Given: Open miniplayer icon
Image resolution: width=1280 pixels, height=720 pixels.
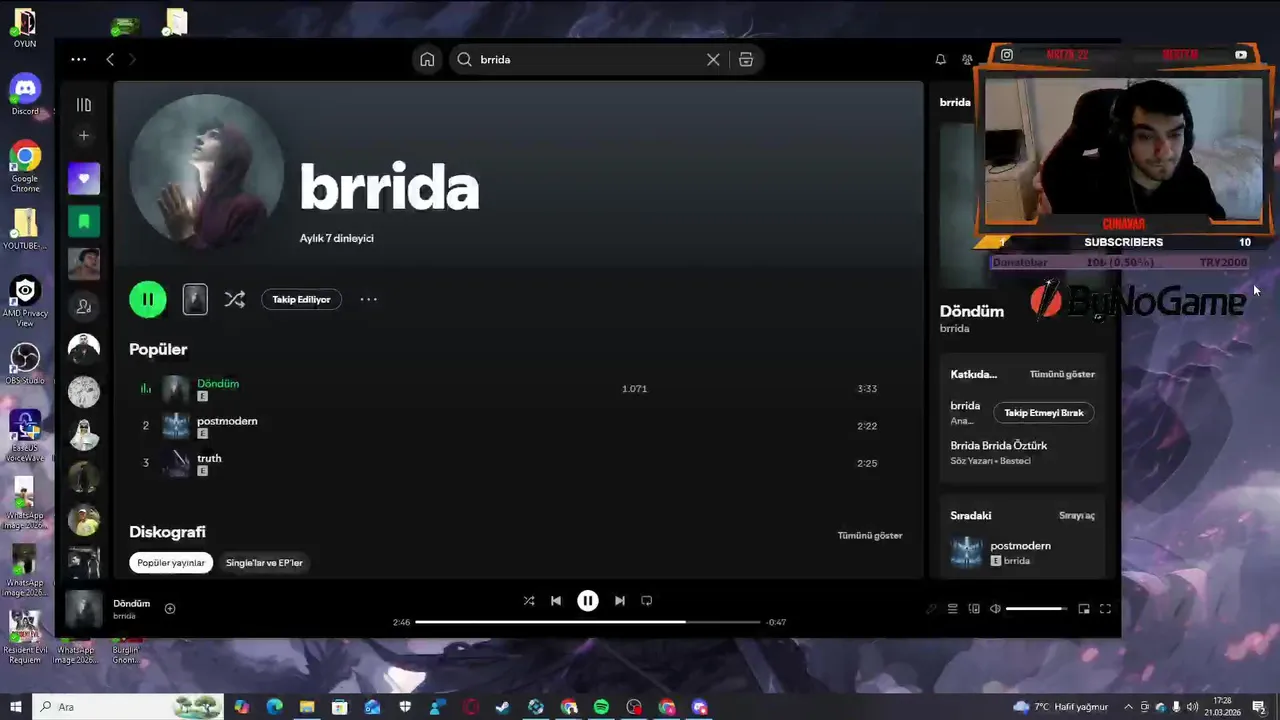Looking at the screenshot, I should pyautogui.click(x=1084, y=609).
